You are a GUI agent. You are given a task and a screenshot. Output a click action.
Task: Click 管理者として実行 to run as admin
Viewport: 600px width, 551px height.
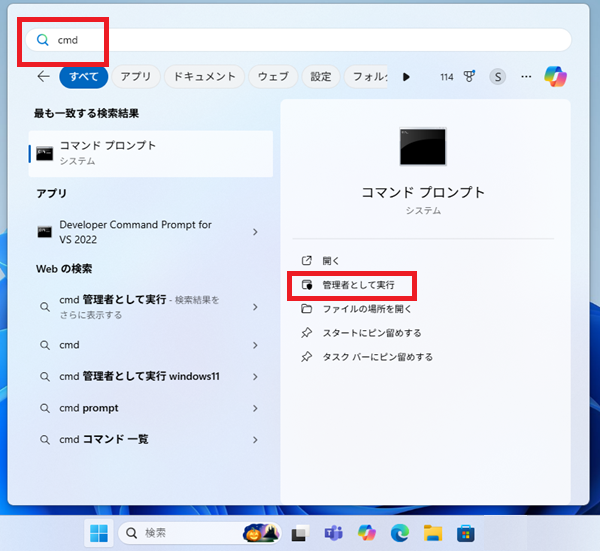358,285
